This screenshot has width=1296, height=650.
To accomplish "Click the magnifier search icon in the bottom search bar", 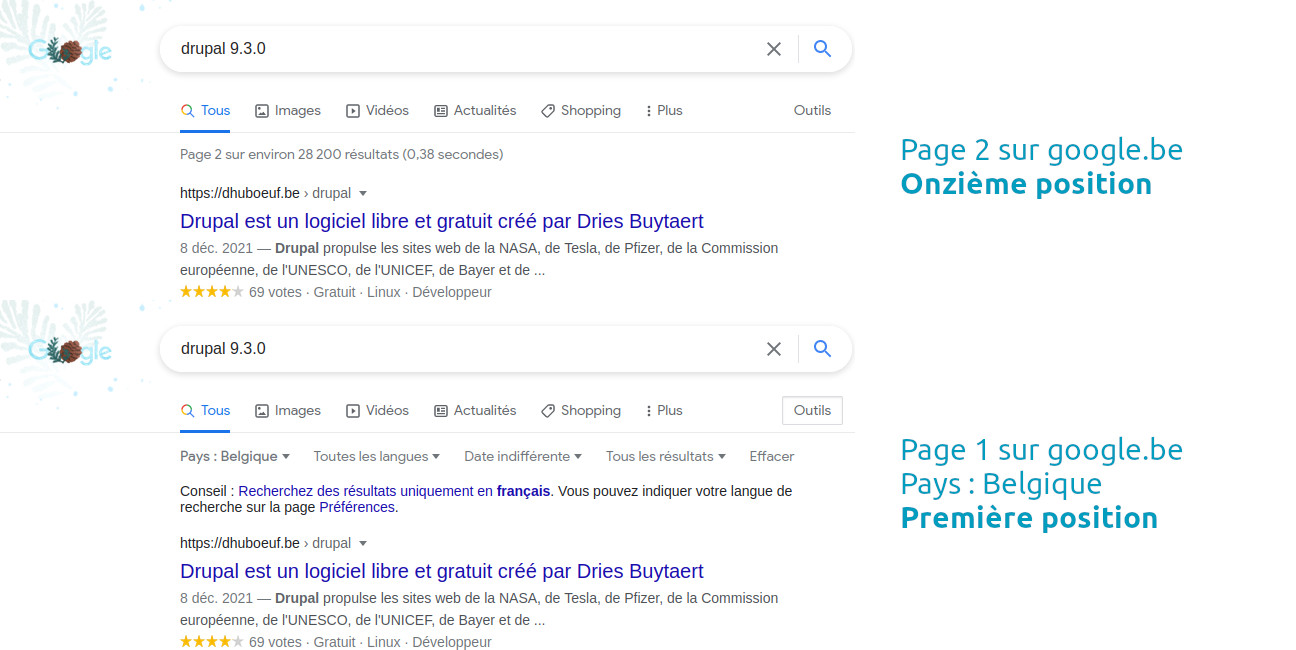I will (x=823, y=349).
